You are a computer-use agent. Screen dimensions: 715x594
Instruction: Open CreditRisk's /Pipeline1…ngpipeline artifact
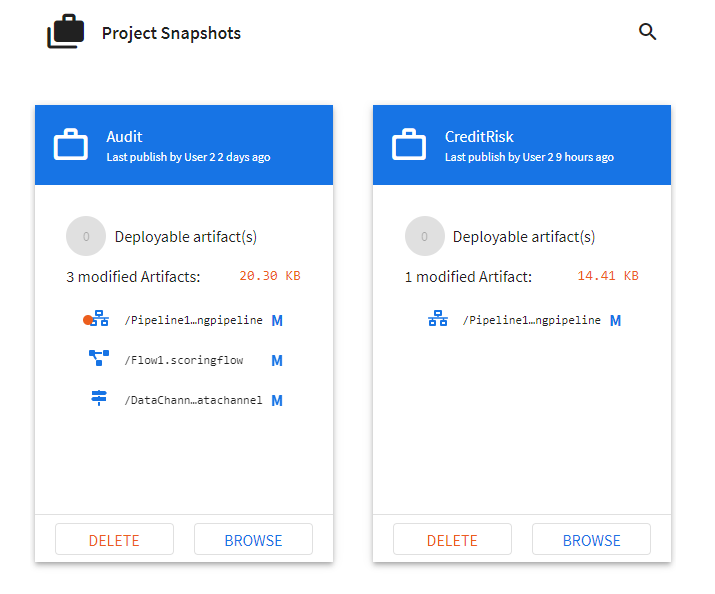pyautogui.click(x=532, y=320)
